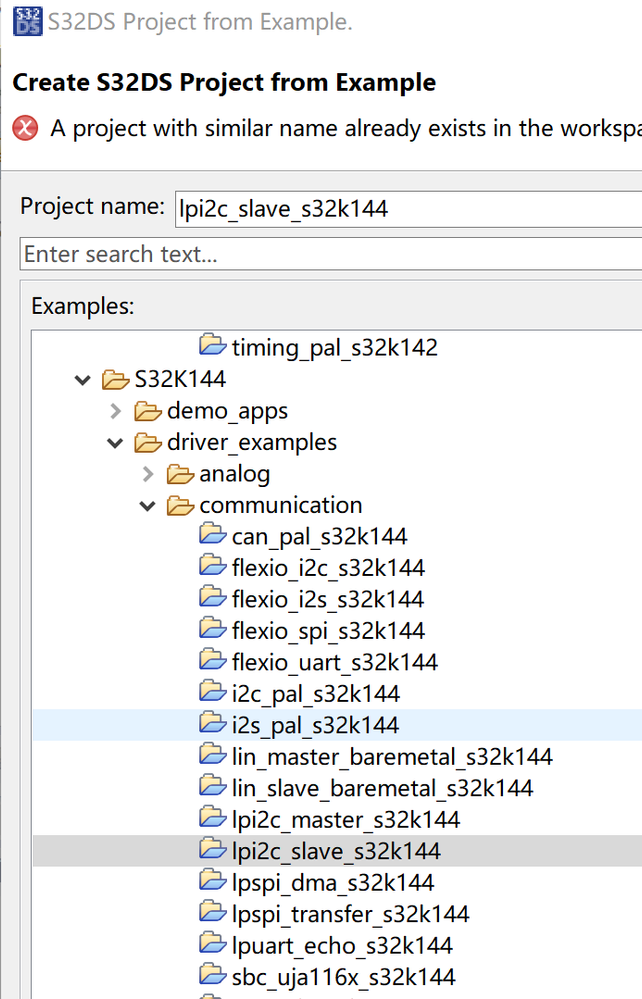The width and height of the screenshot is (642, 999).
Task: Collapse the S32K144 tree node
Action: click(x=83, y=380)
